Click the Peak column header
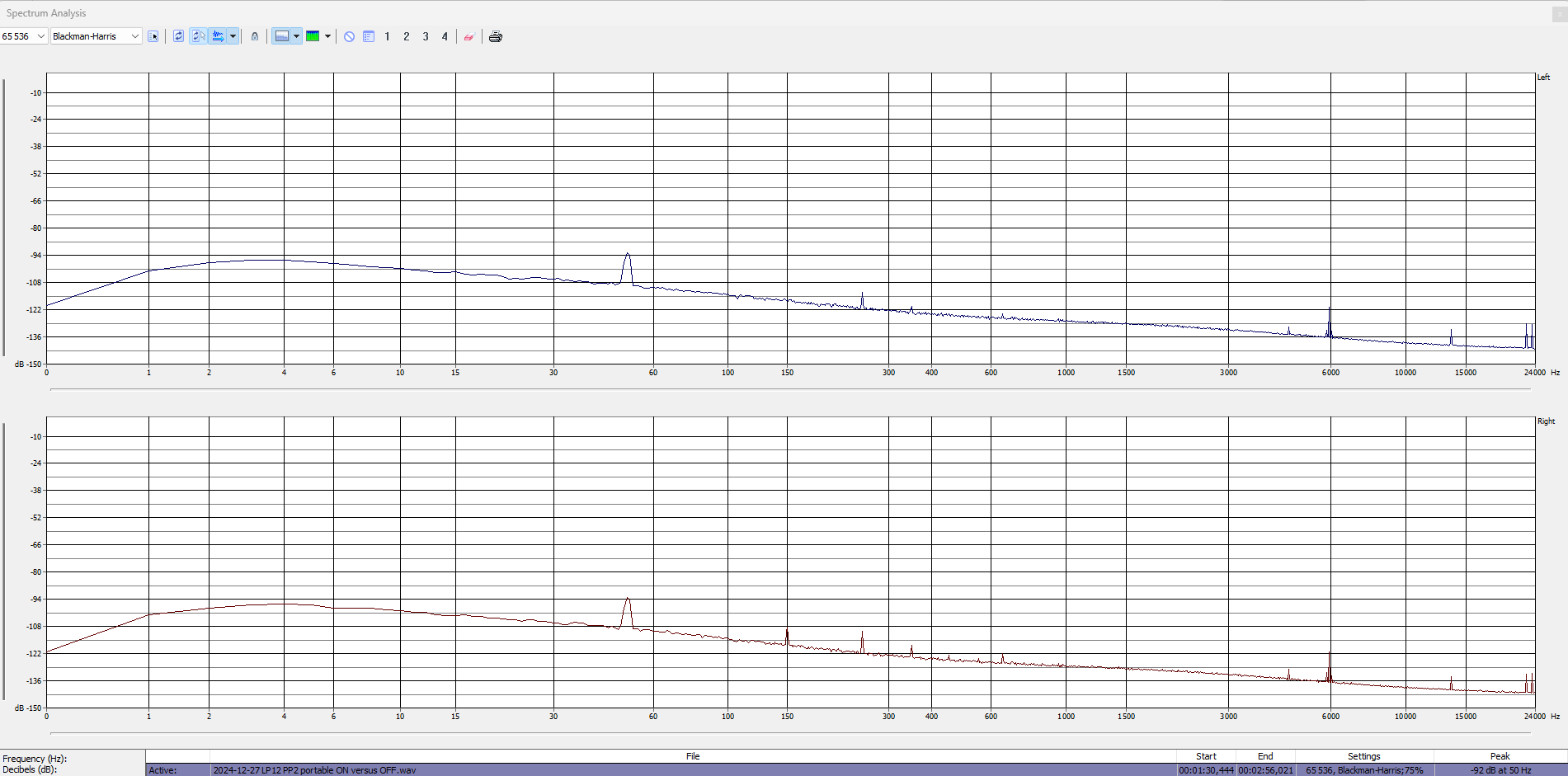The image size is (1568, 776). pyautogui.click(x=1500, y=756)
